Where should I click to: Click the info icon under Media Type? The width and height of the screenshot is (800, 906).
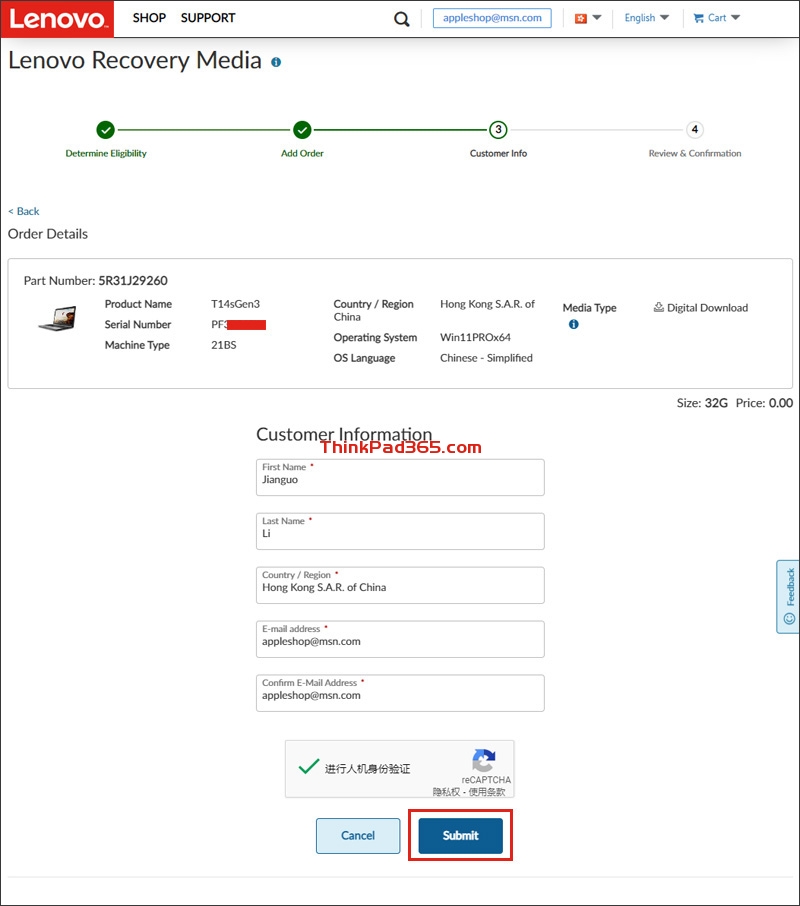[x=574, y=324]
